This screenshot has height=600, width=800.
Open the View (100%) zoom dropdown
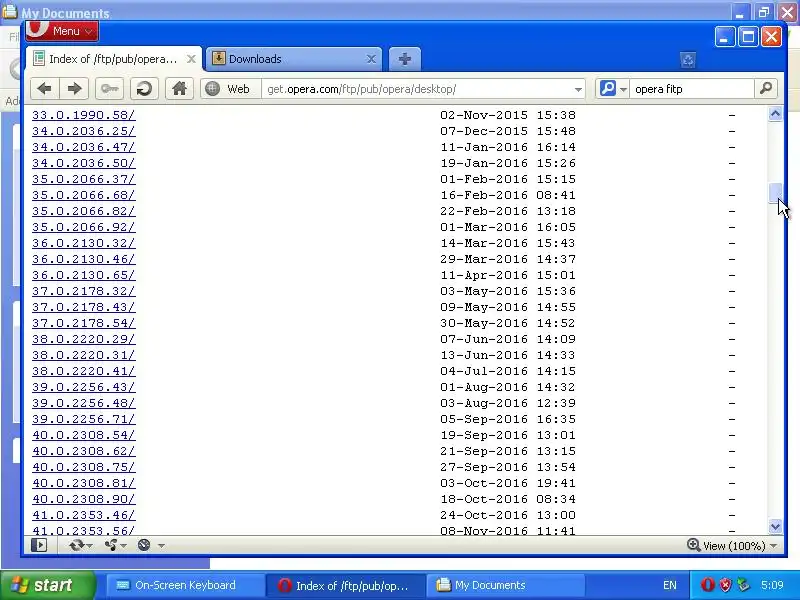coord(774,545)
